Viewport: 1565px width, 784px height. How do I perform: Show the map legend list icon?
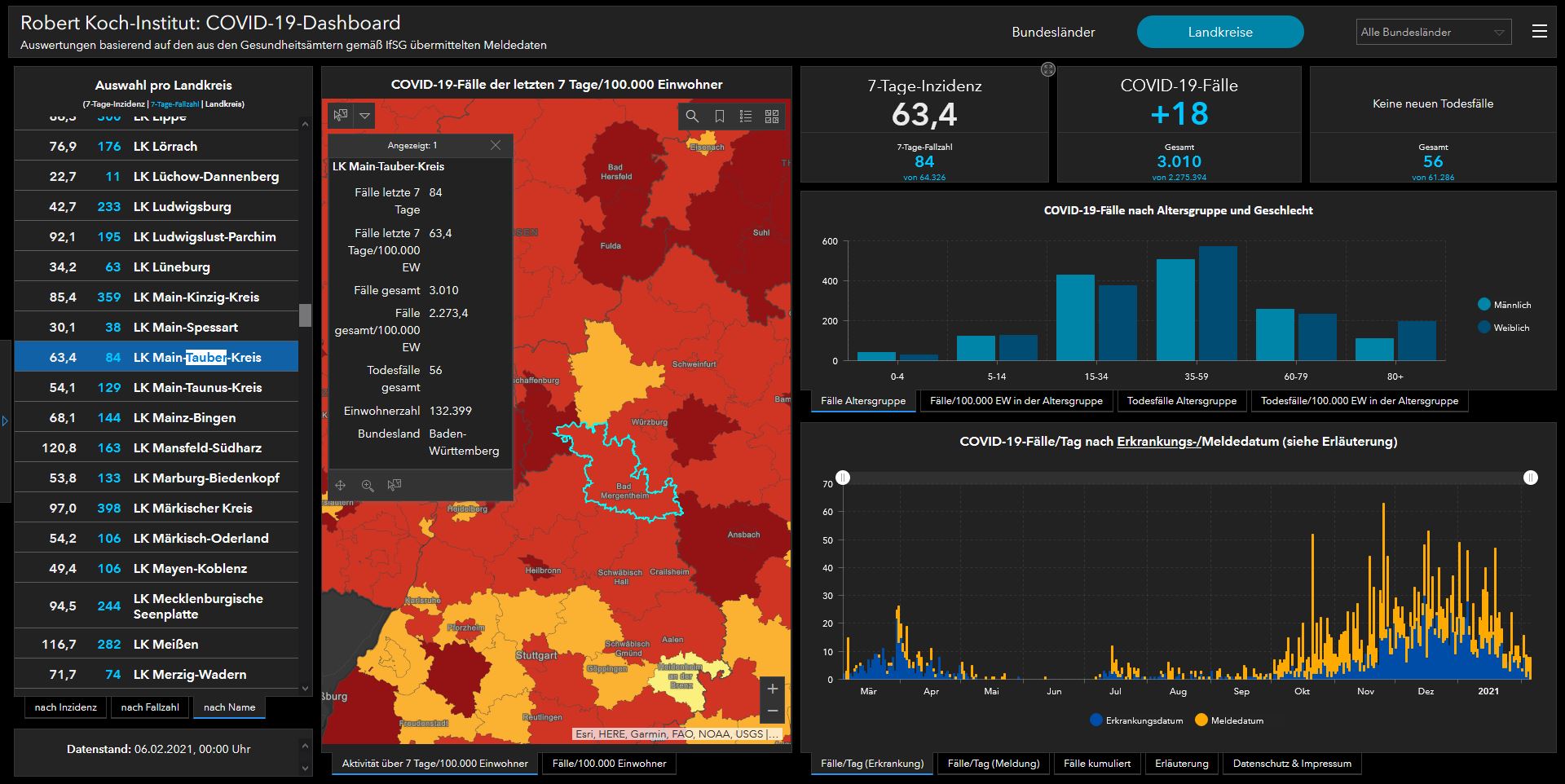(x=745, y=117)
